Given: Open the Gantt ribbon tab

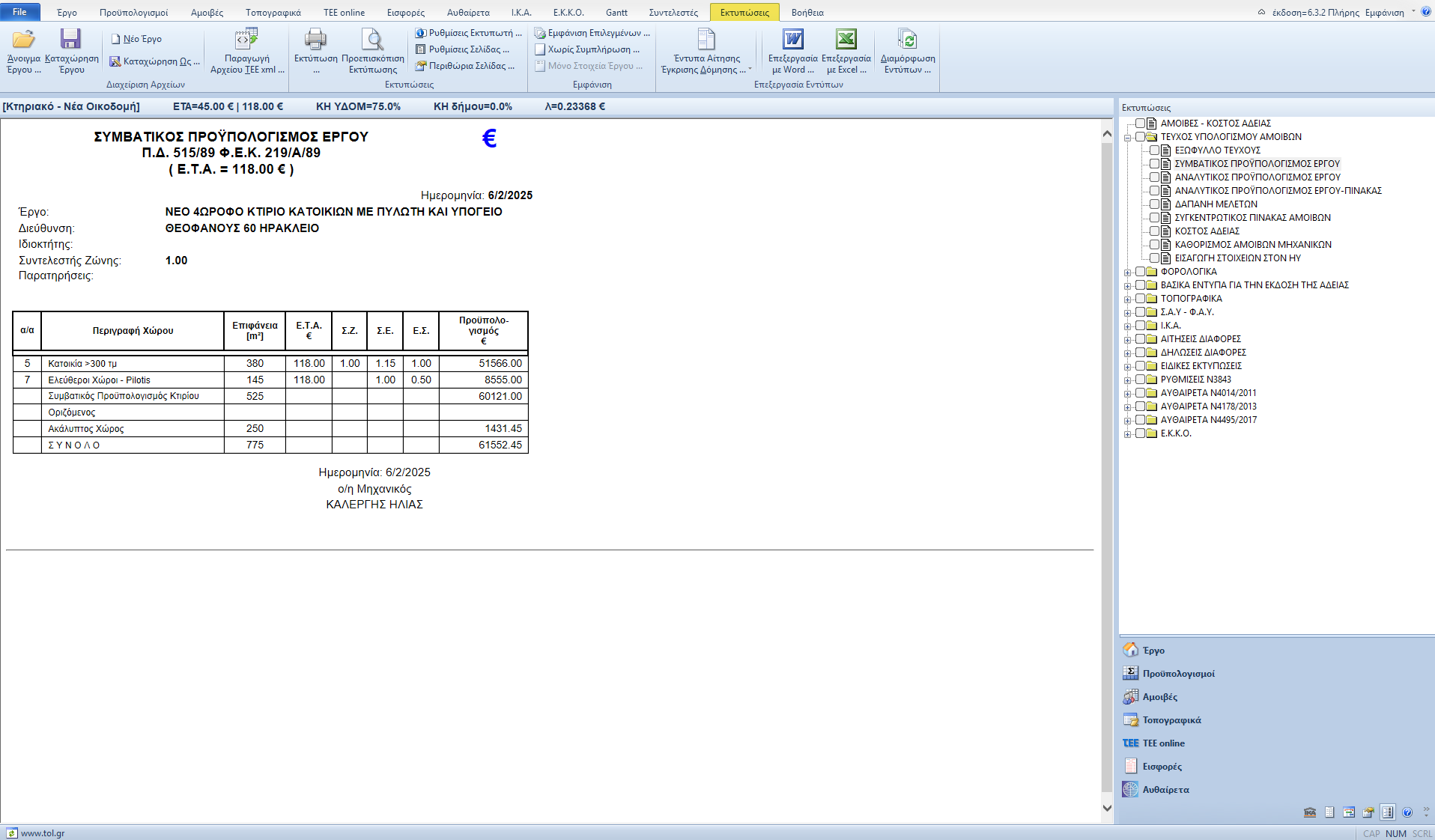Looking at the screenshot, I should tap(616, 13).
